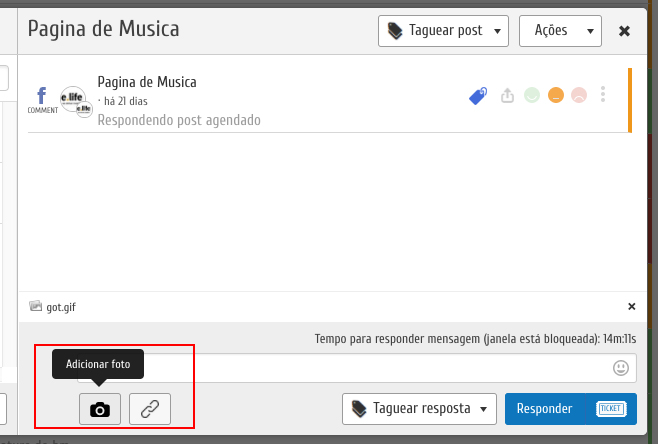Click the Adicionar foto camera button
This screenshot has width=658, height=444.
point(100,409)
